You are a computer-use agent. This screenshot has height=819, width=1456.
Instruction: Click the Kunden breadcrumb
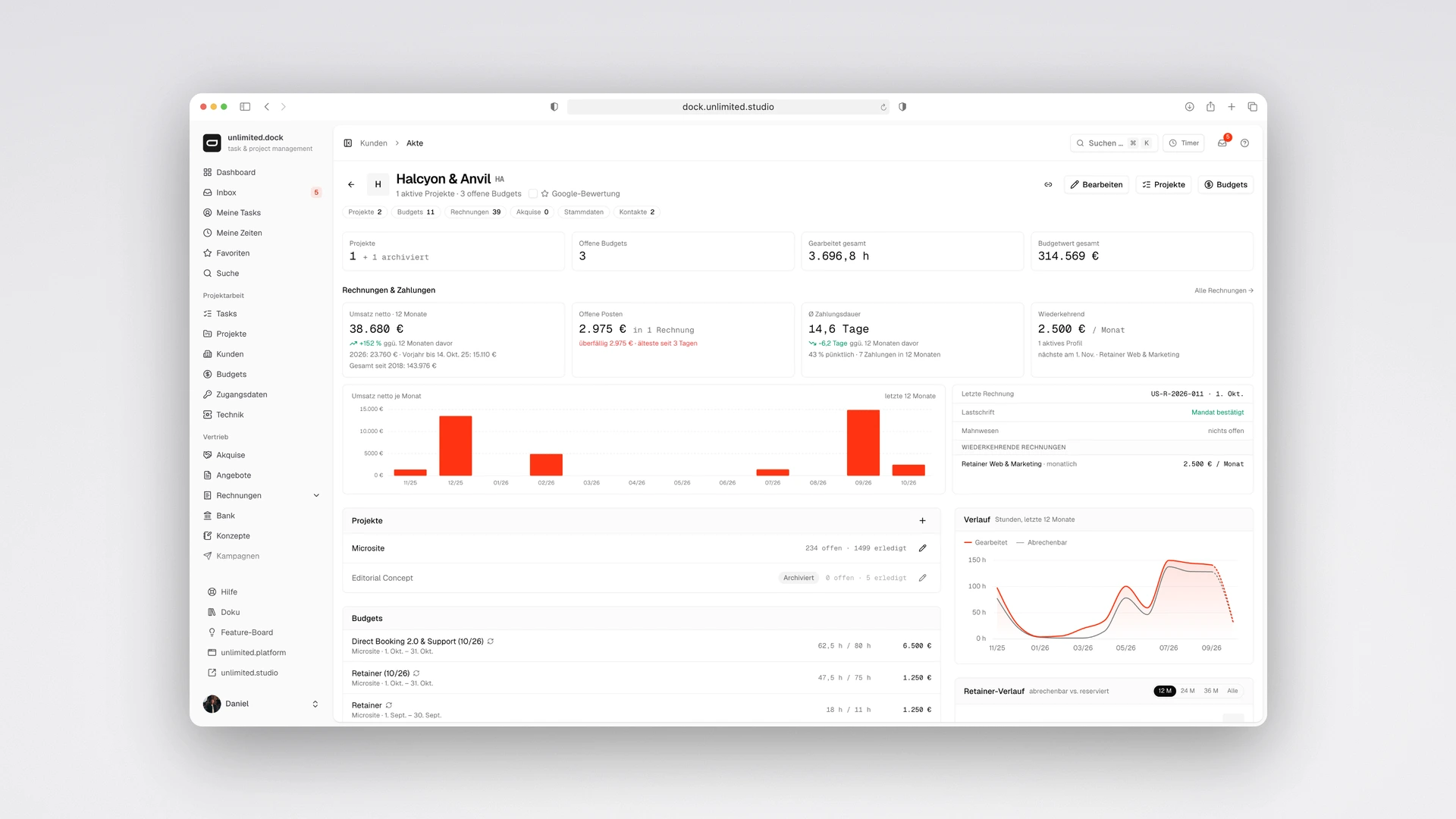click(x=374, y=143)
